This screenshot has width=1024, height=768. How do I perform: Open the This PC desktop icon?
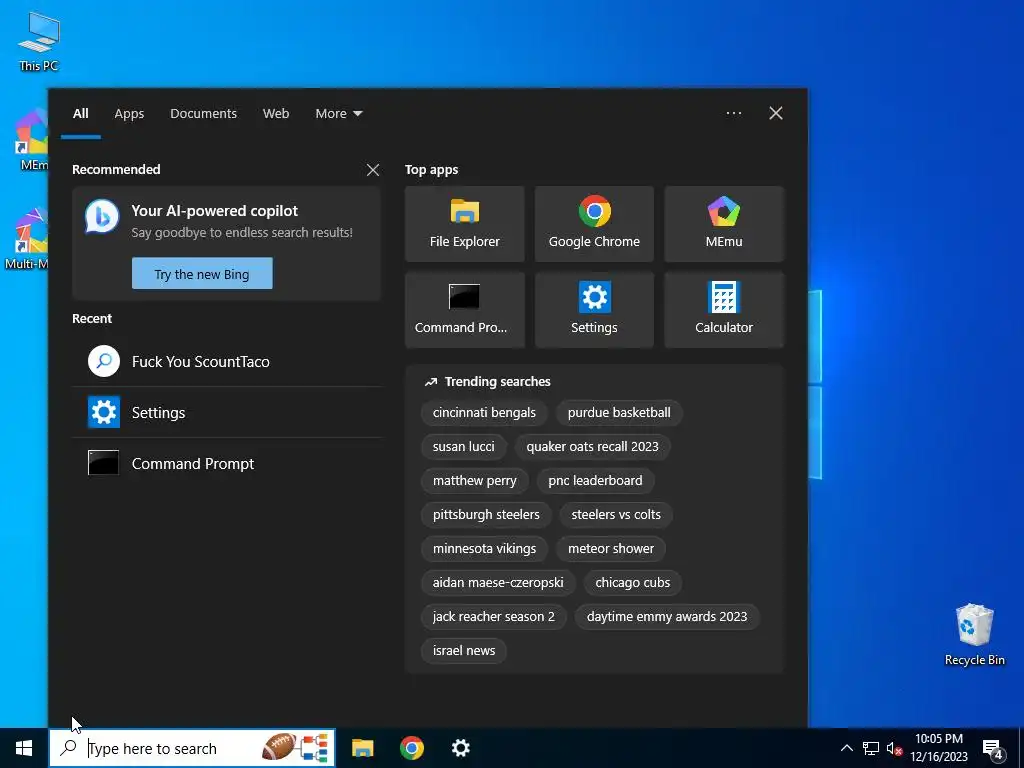(x=38, y=41)
